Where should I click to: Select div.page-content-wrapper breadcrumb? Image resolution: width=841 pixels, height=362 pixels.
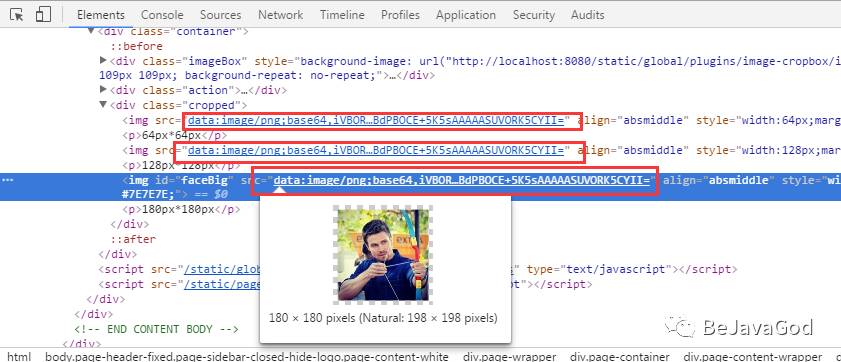point(753,357)
